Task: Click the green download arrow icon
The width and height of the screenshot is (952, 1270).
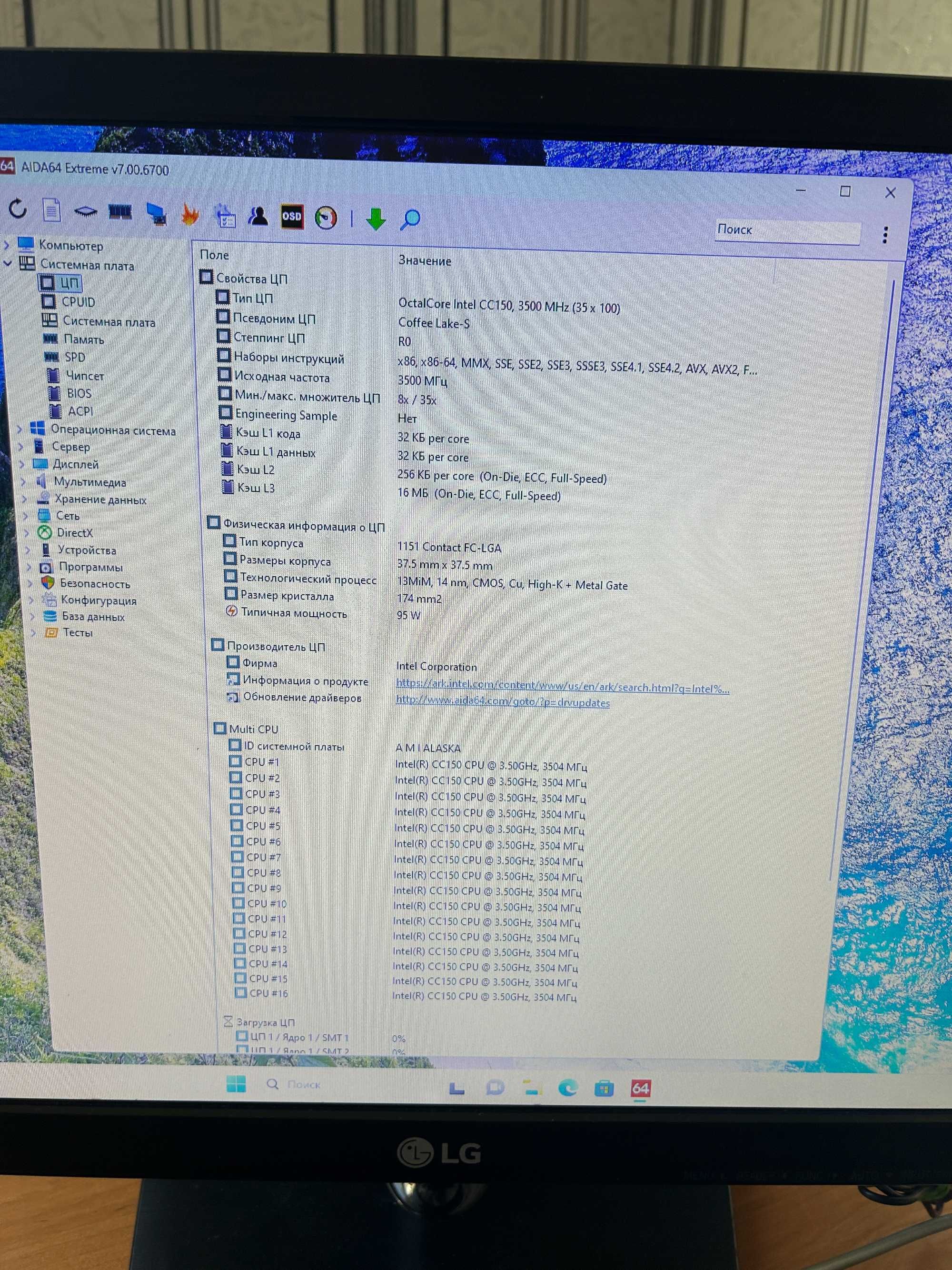Action: point(376,219)
